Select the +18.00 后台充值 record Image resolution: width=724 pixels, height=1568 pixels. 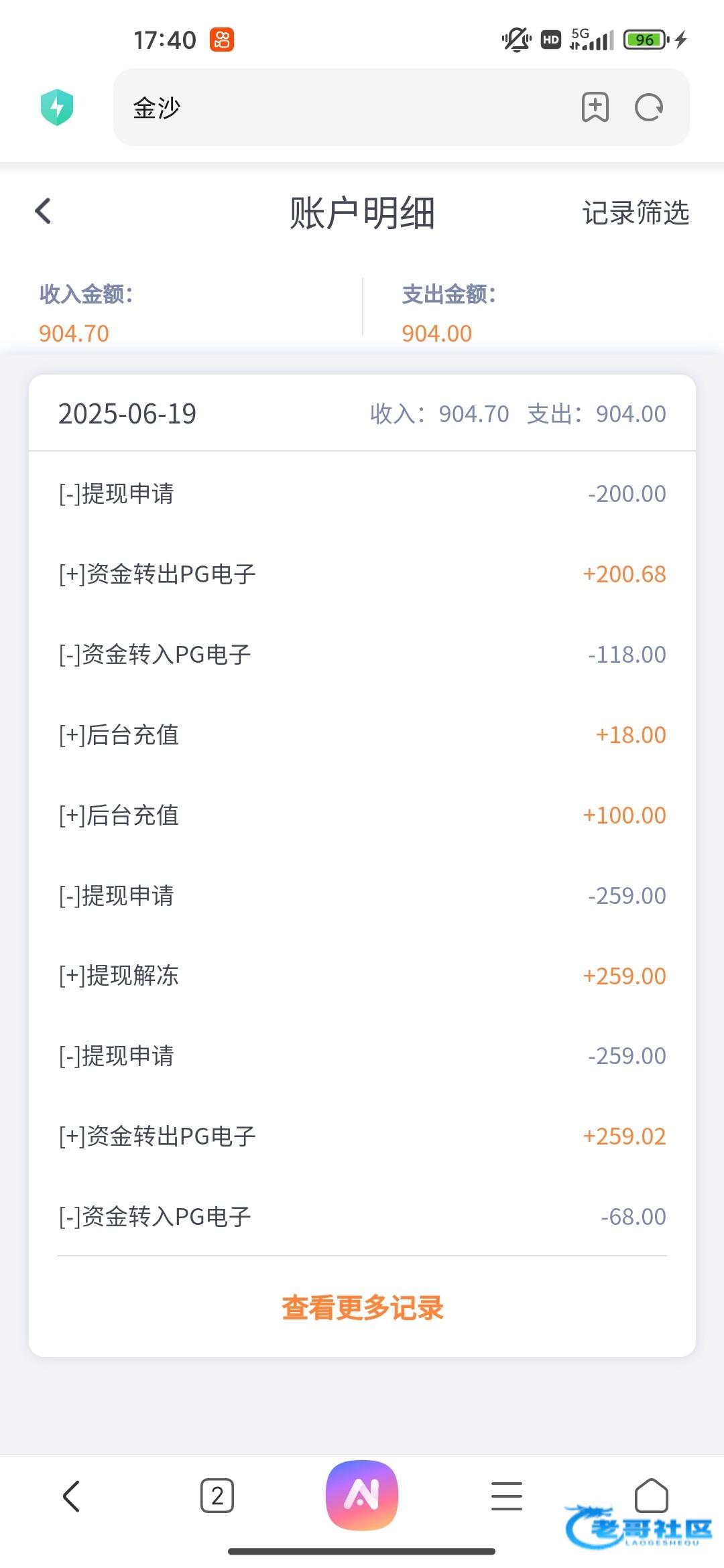point(362,735)
